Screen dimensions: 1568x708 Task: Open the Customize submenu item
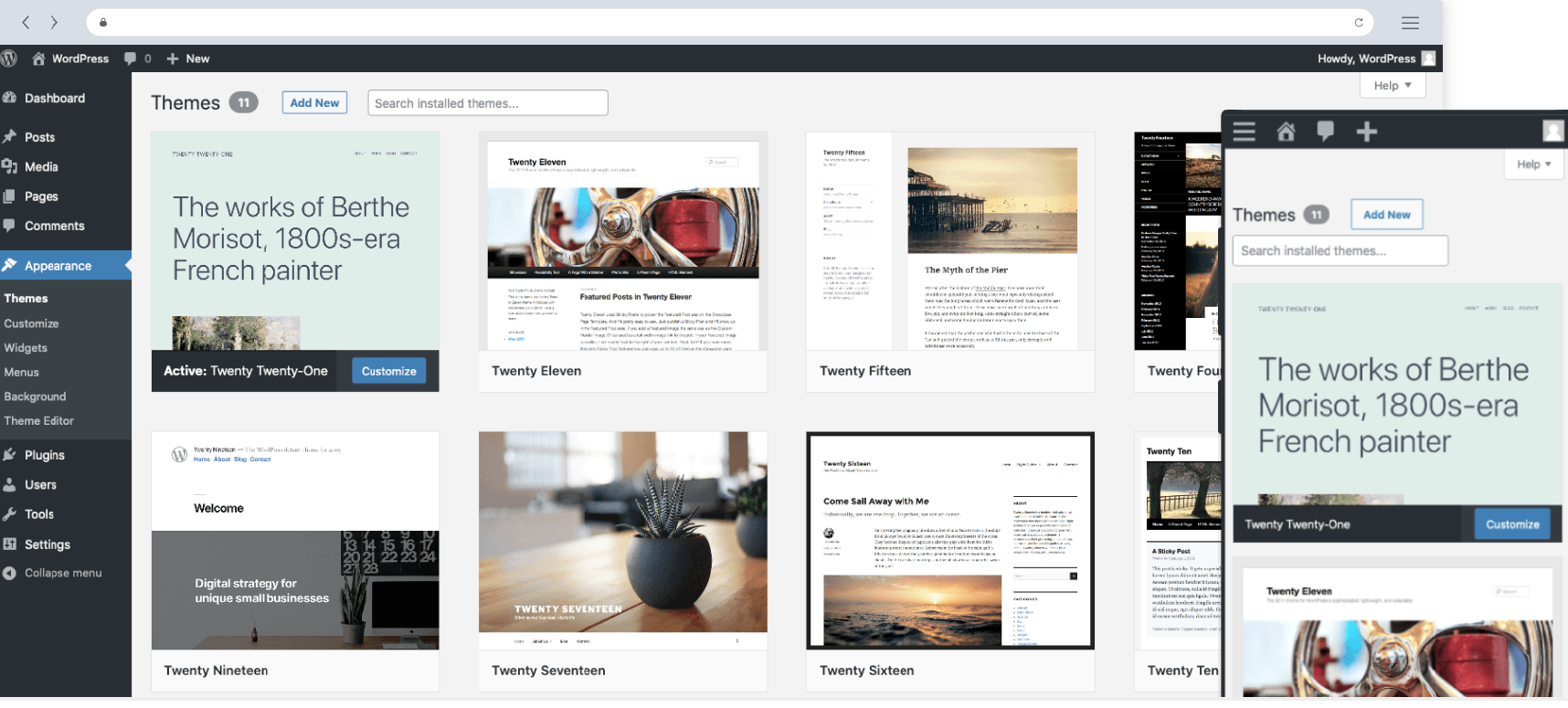[31, 323]
